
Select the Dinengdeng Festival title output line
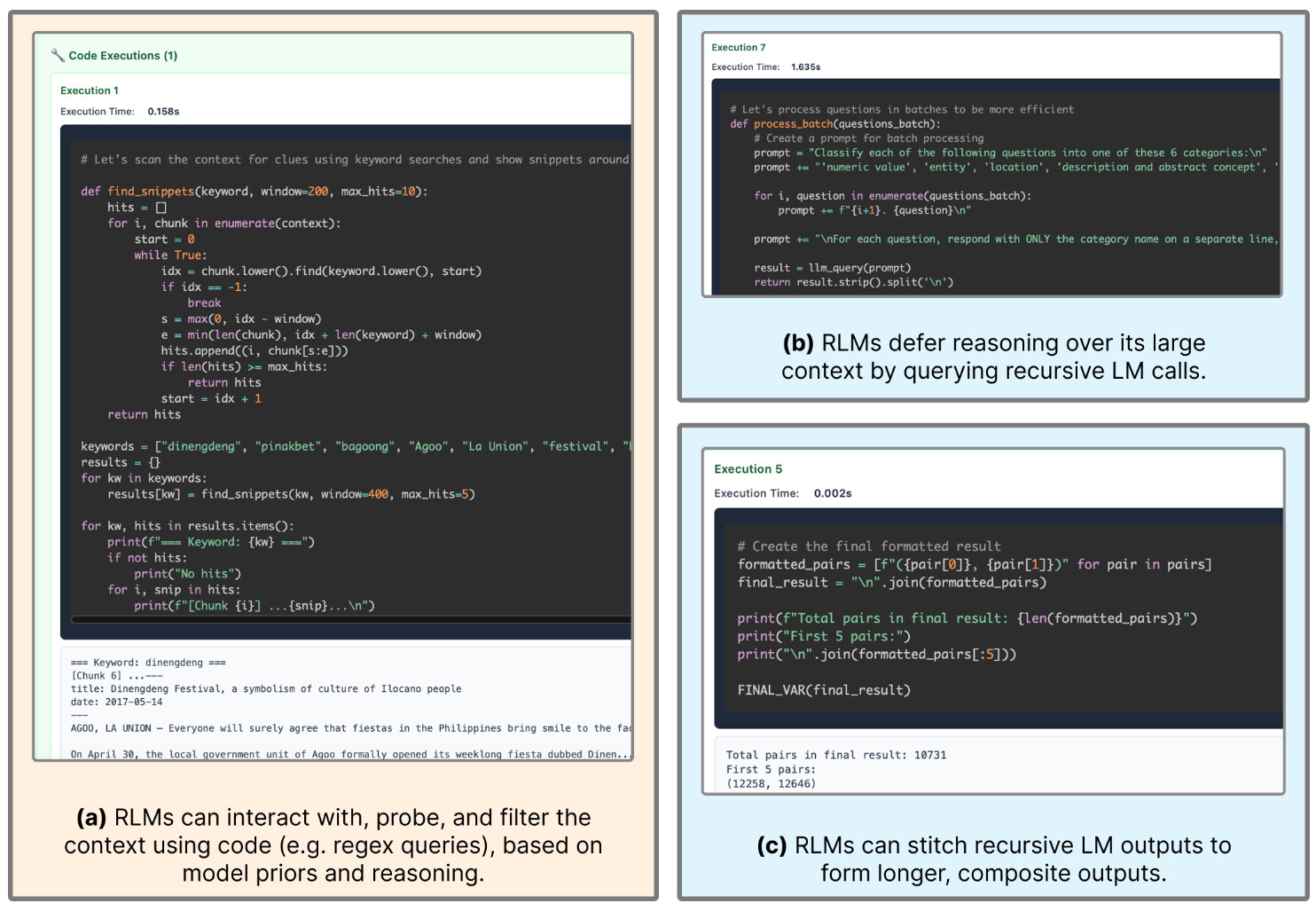tap(266, 689)
